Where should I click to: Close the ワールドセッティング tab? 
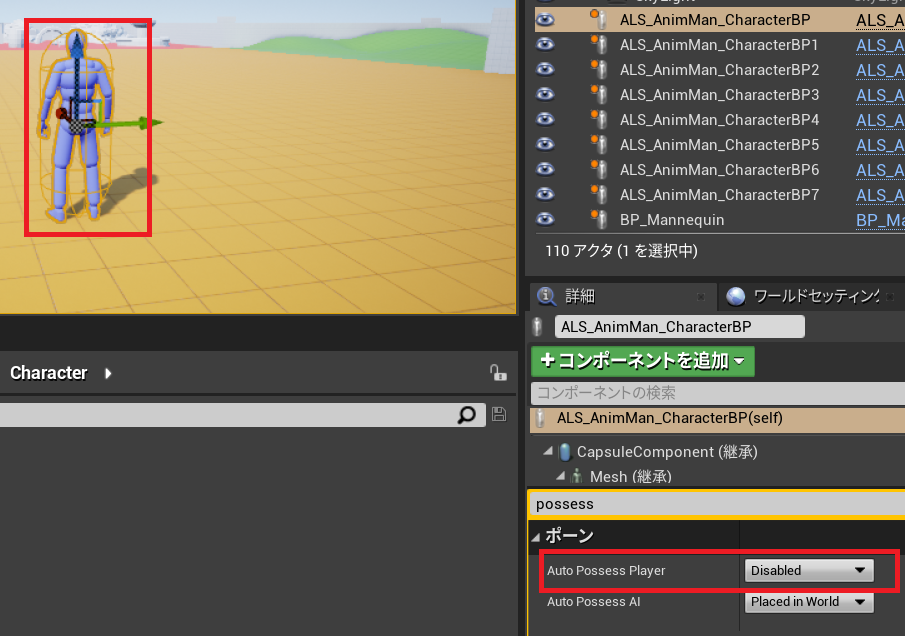tap(890, 297)
